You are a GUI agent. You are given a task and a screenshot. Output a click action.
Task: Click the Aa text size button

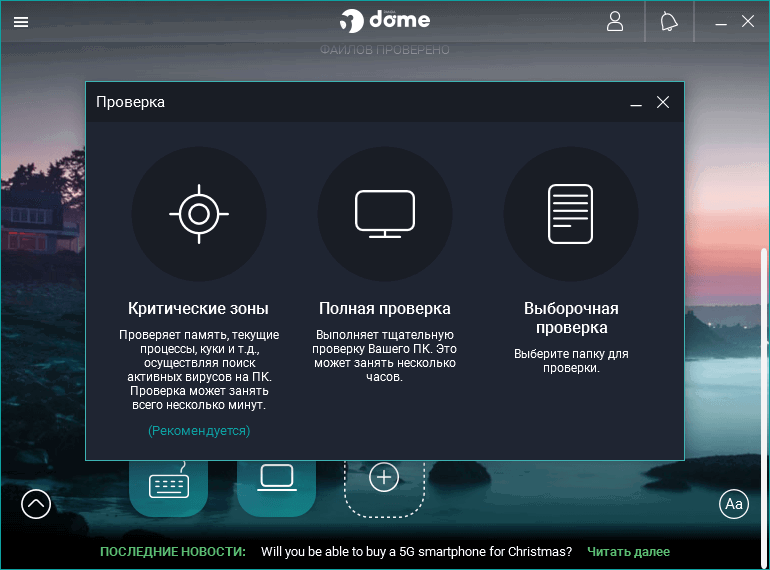734,504
